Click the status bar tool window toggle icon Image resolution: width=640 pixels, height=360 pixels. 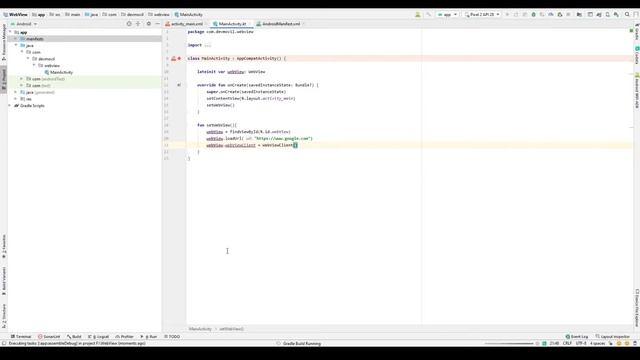coord(4,343)
